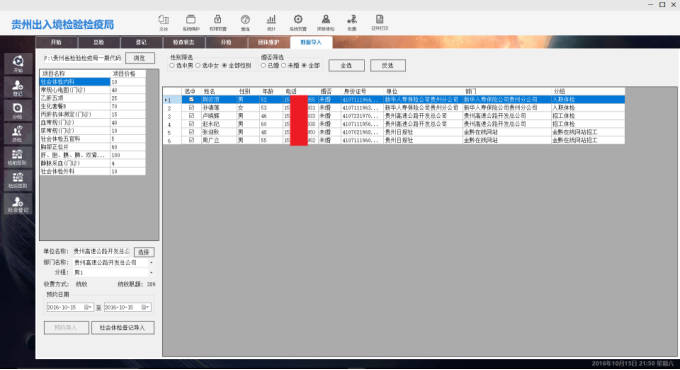This screenshot has height=370, width=680.
Task: Click the document icon at toolbar end
Action: click(x=379, y=22)
